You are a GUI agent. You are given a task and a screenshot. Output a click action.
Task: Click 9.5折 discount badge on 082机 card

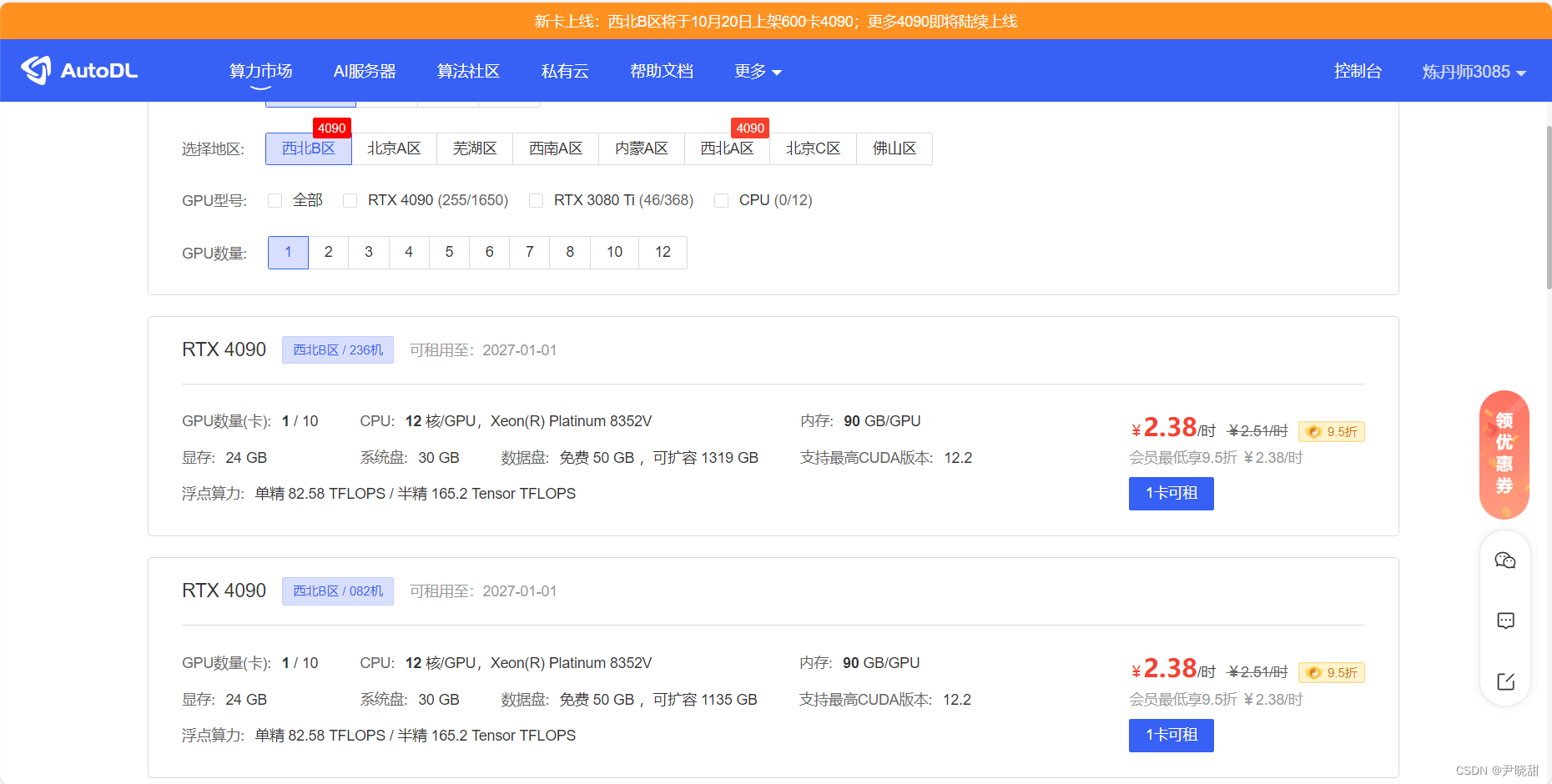pos(1332,672)
